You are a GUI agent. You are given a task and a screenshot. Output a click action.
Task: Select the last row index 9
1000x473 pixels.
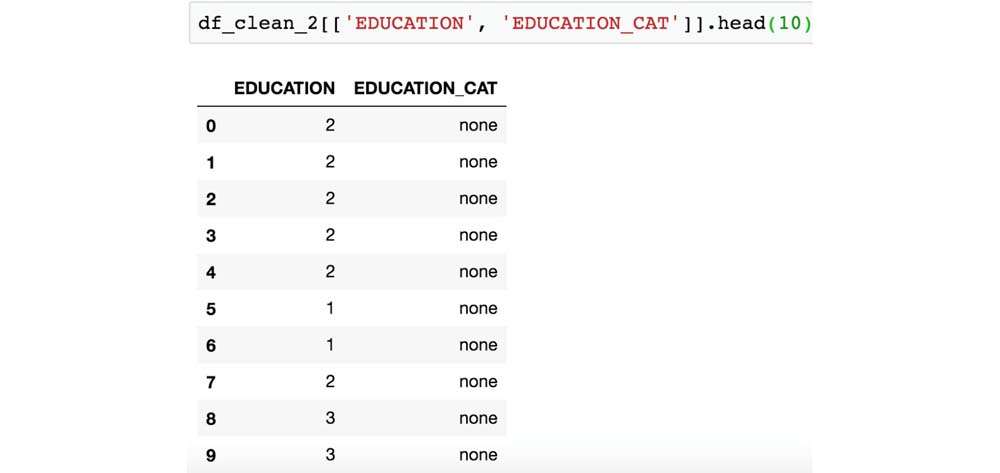(x=211, y=456)
